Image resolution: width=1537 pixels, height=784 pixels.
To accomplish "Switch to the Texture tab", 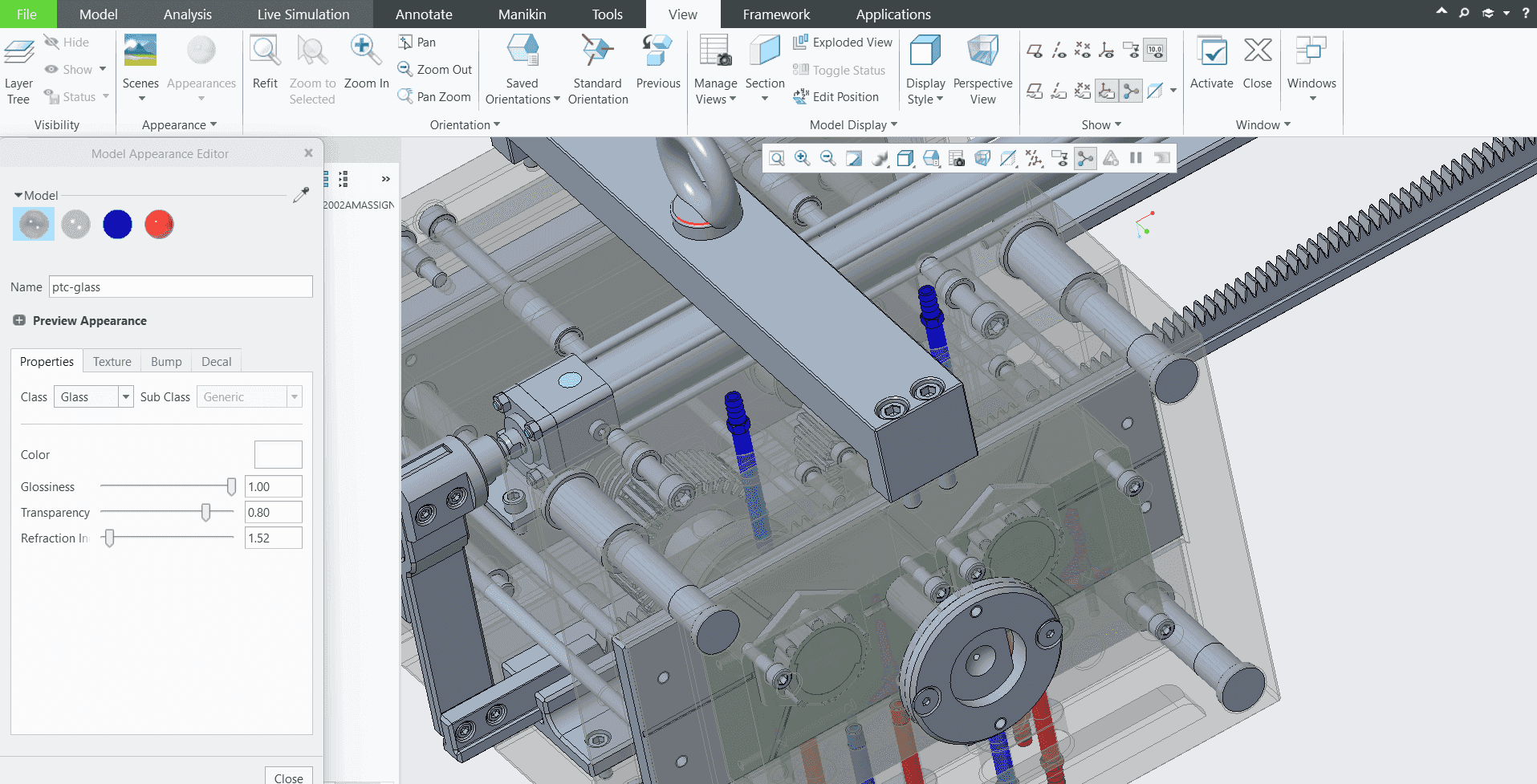I will coord(112,362).
